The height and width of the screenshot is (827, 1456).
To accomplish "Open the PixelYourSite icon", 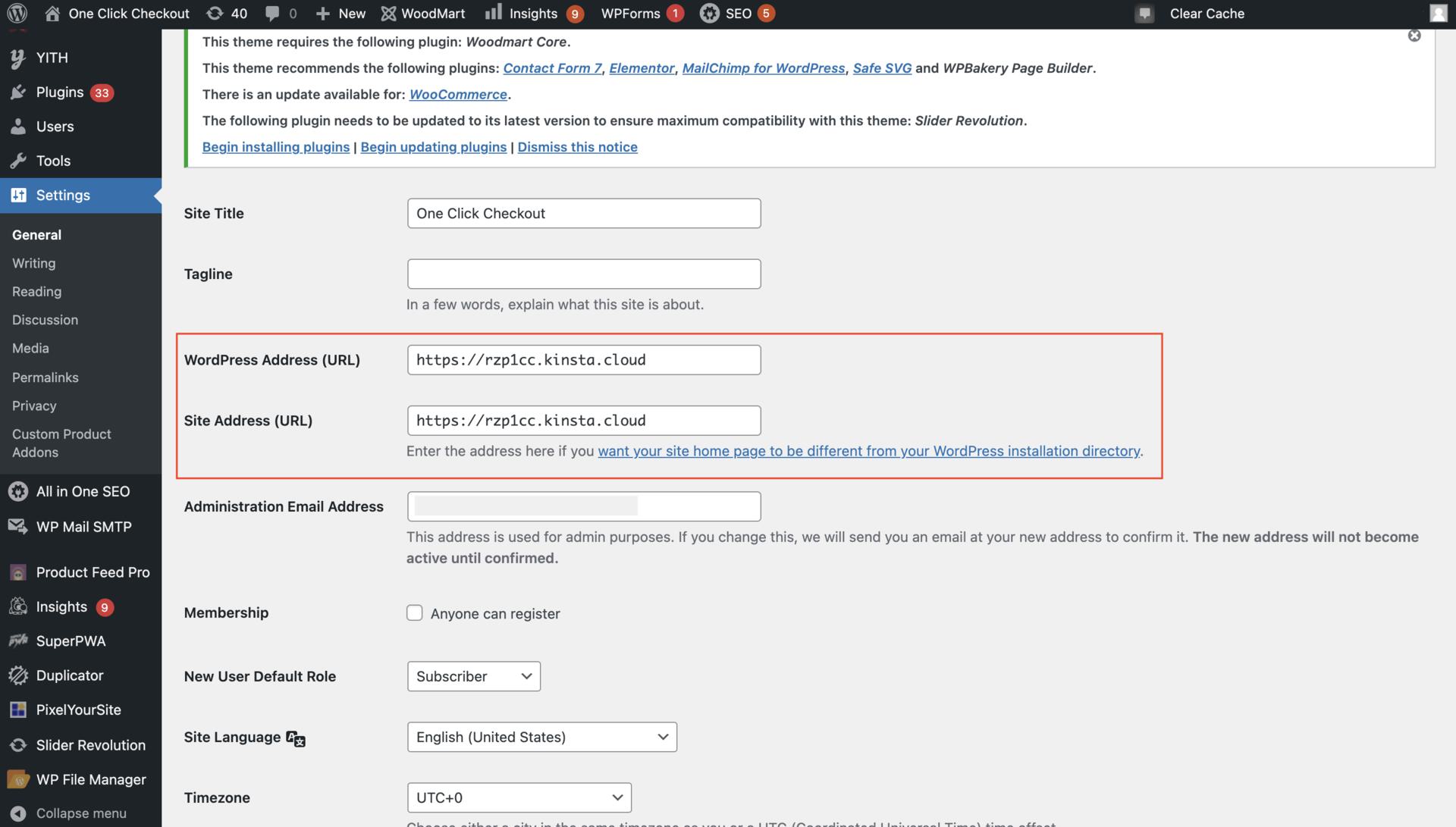I will pyautogui.click(x=18, y=710).
